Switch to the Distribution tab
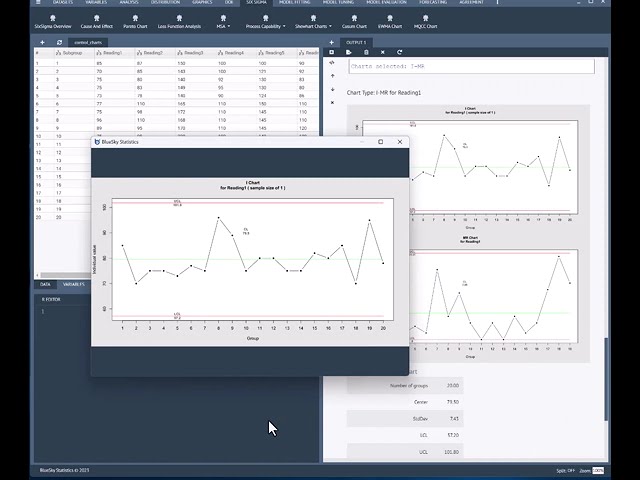The height and width of the screenshot is (480, 640). click(165, 2)
